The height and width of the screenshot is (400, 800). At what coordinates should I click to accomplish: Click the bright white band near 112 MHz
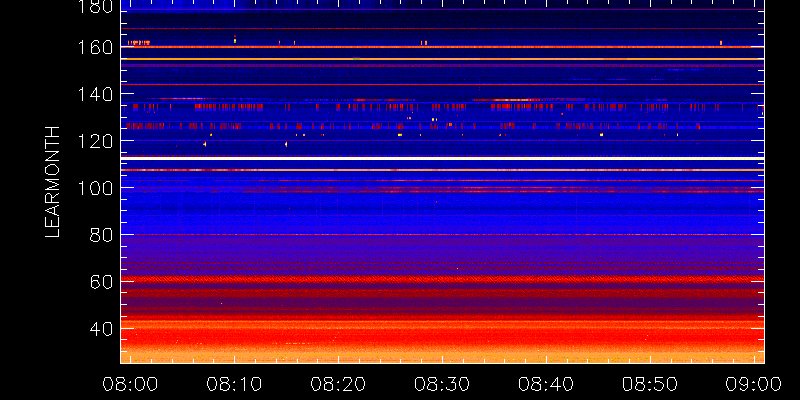click(x=442, y=158)
